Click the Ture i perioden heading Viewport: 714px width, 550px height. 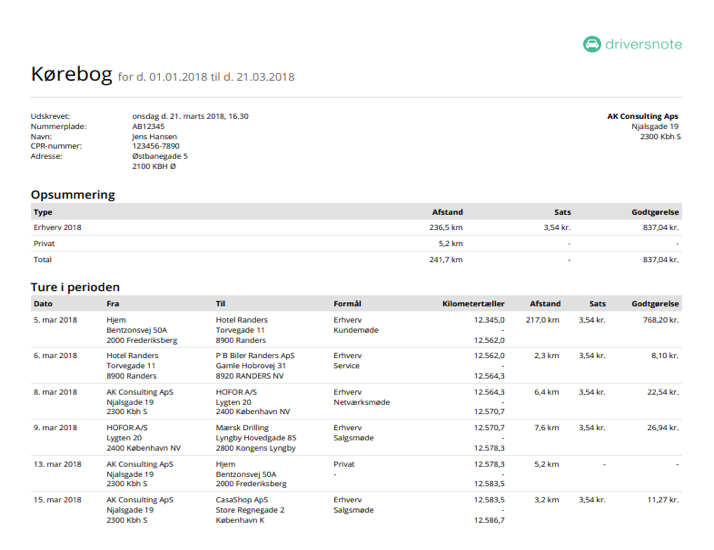click(x=75, y=287)
